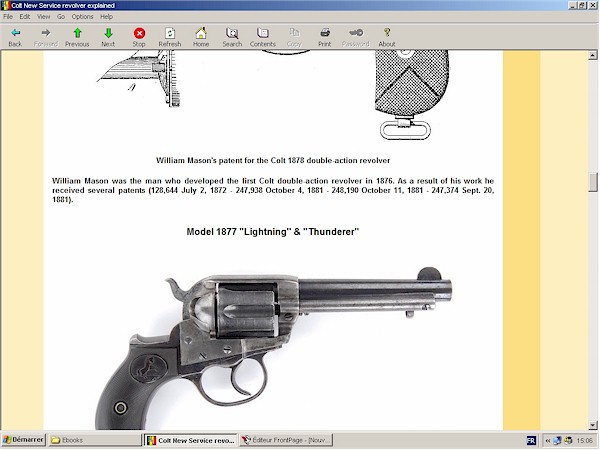The width and height of the screenshot is (600, 450).
Task: Stop loading with the red Stop icon
Action: click(139, 37)
